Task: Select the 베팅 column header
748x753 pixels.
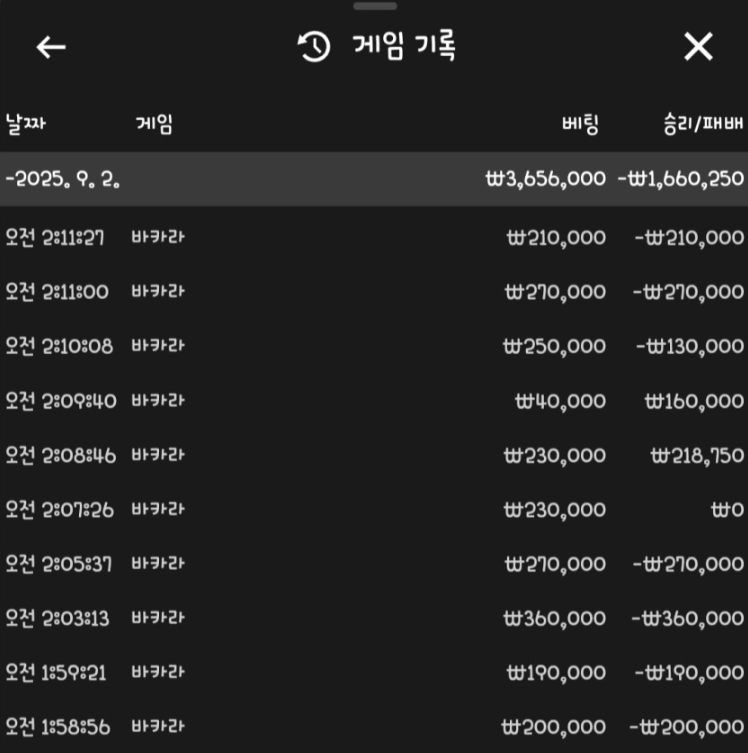Action: [x=580, y=124]
